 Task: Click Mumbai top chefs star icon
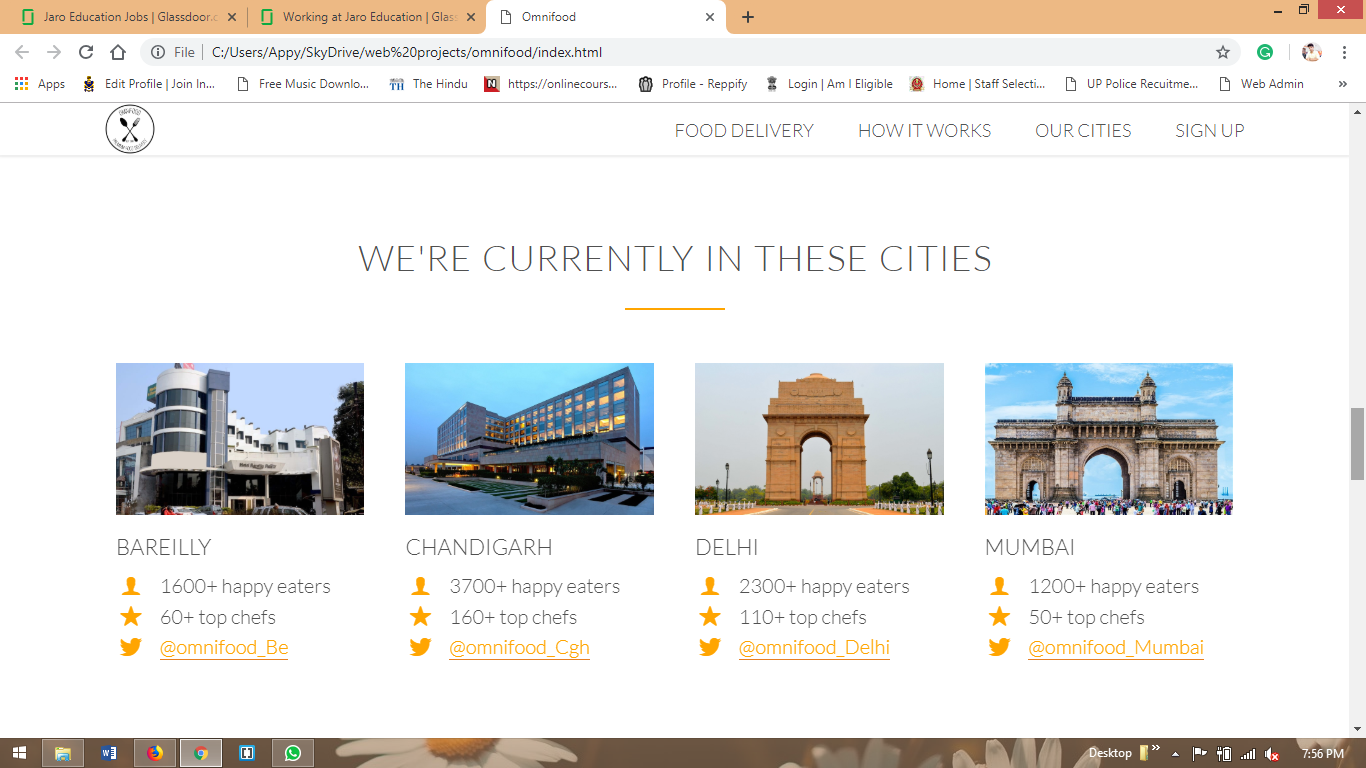click(999, 616)
